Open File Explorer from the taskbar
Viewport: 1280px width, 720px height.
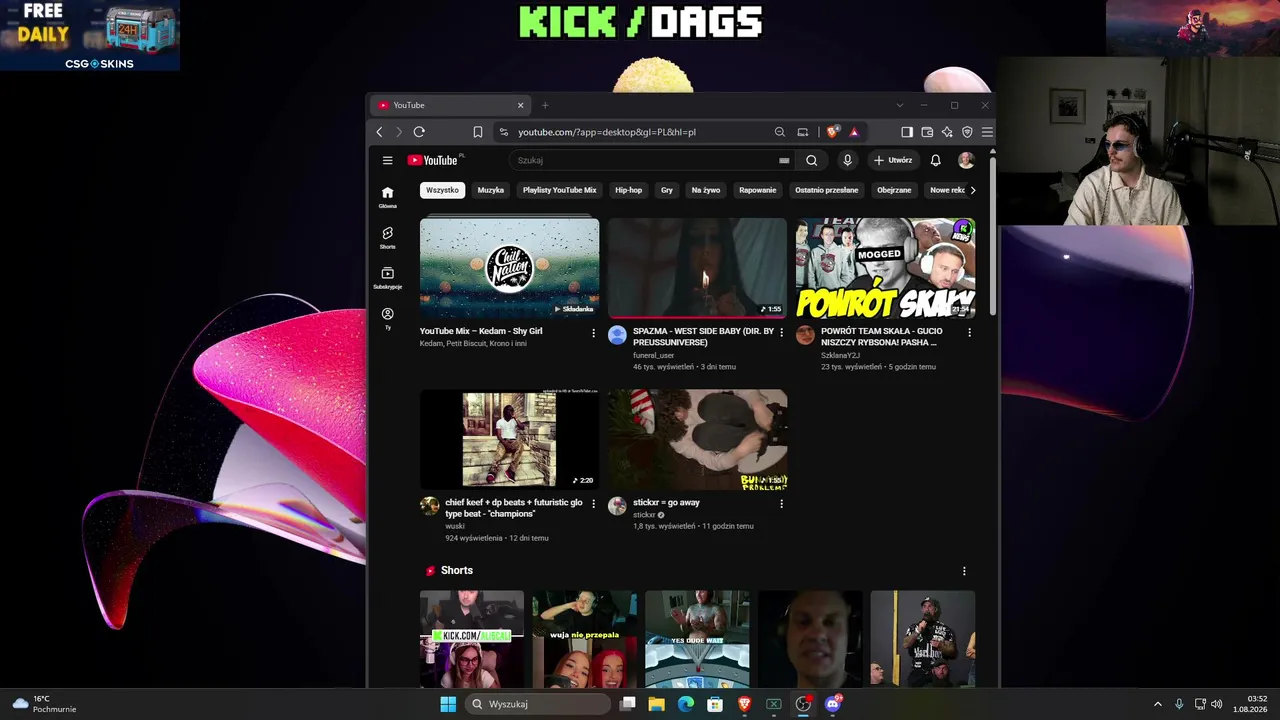(x=656, y=704)
